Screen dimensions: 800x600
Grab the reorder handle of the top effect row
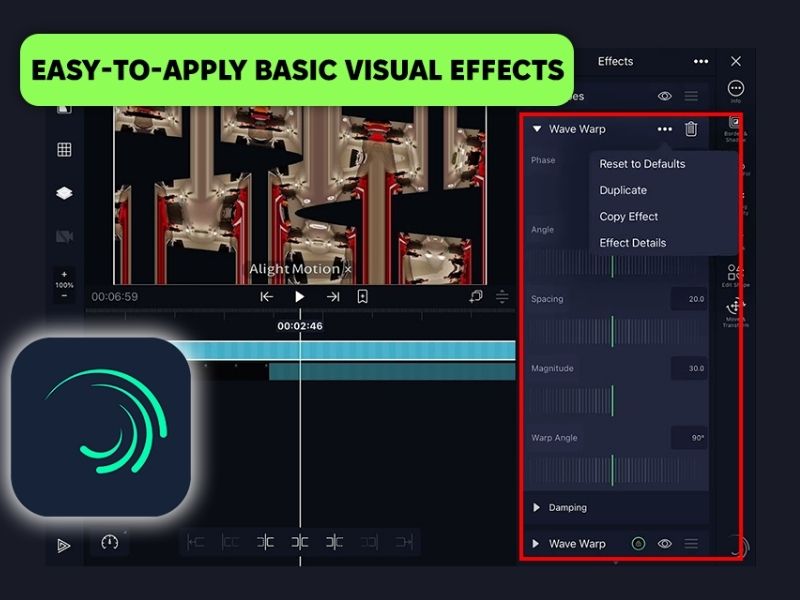point(691,96)
